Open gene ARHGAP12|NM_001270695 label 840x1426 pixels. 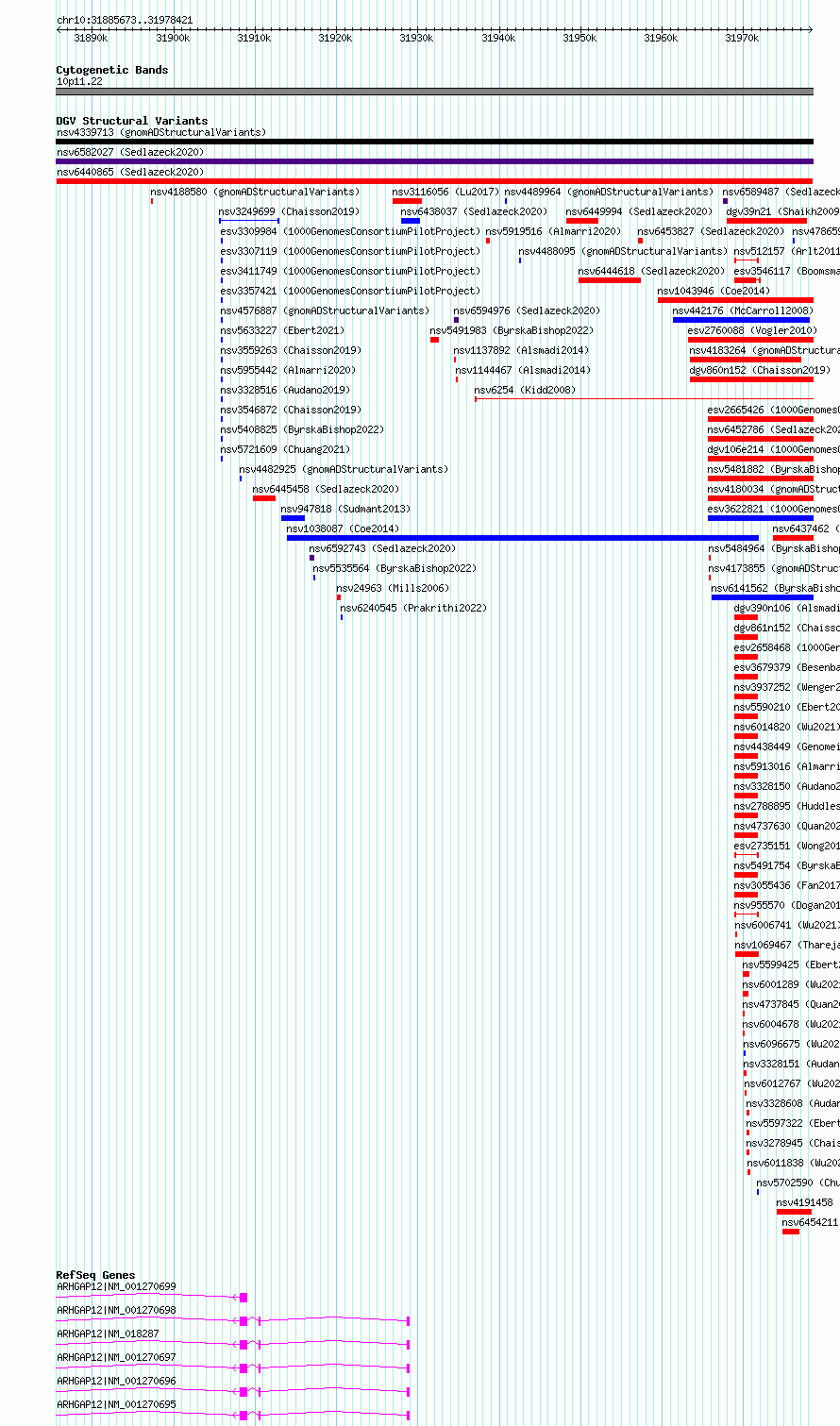click(116, 1404)
